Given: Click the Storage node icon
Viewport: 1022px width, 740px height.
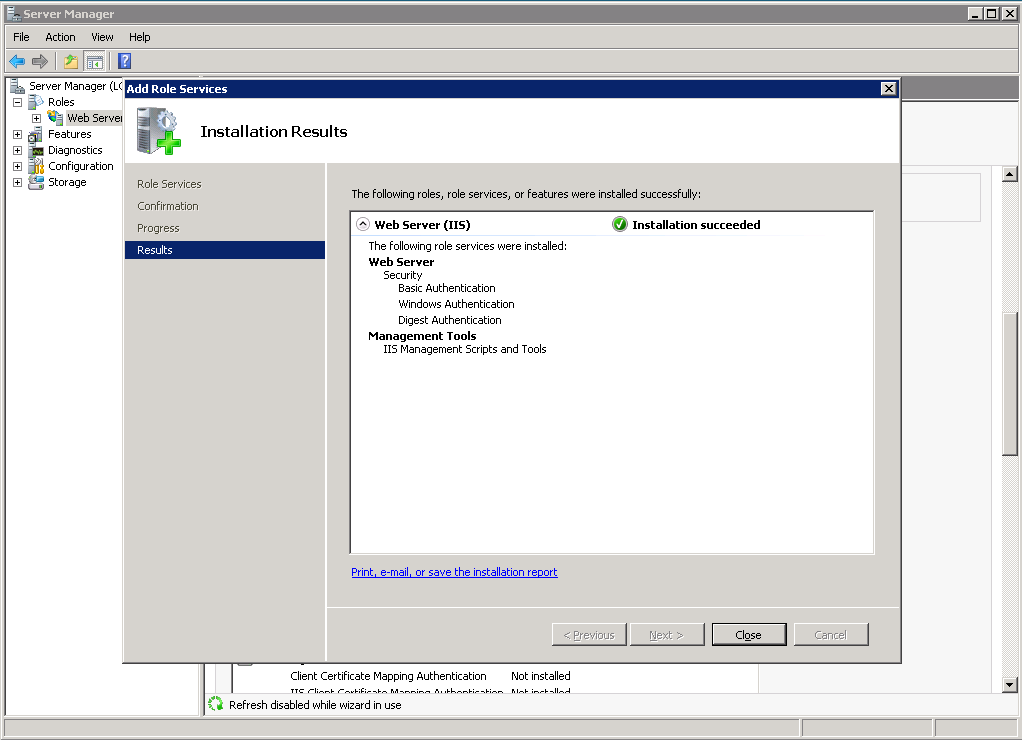Looking at the screenshot, I should 36,183.
